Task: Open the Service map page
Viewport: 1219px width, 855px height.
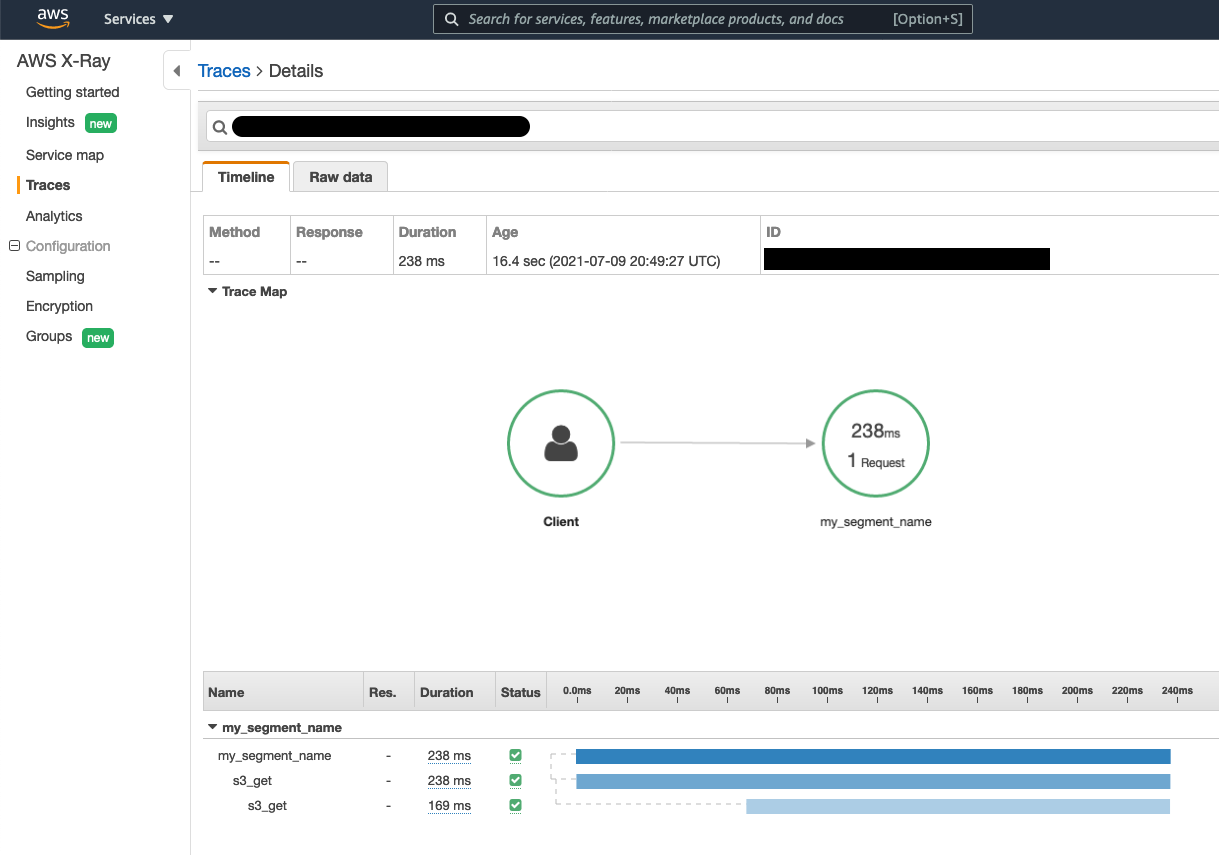Action: coord(65,155)
